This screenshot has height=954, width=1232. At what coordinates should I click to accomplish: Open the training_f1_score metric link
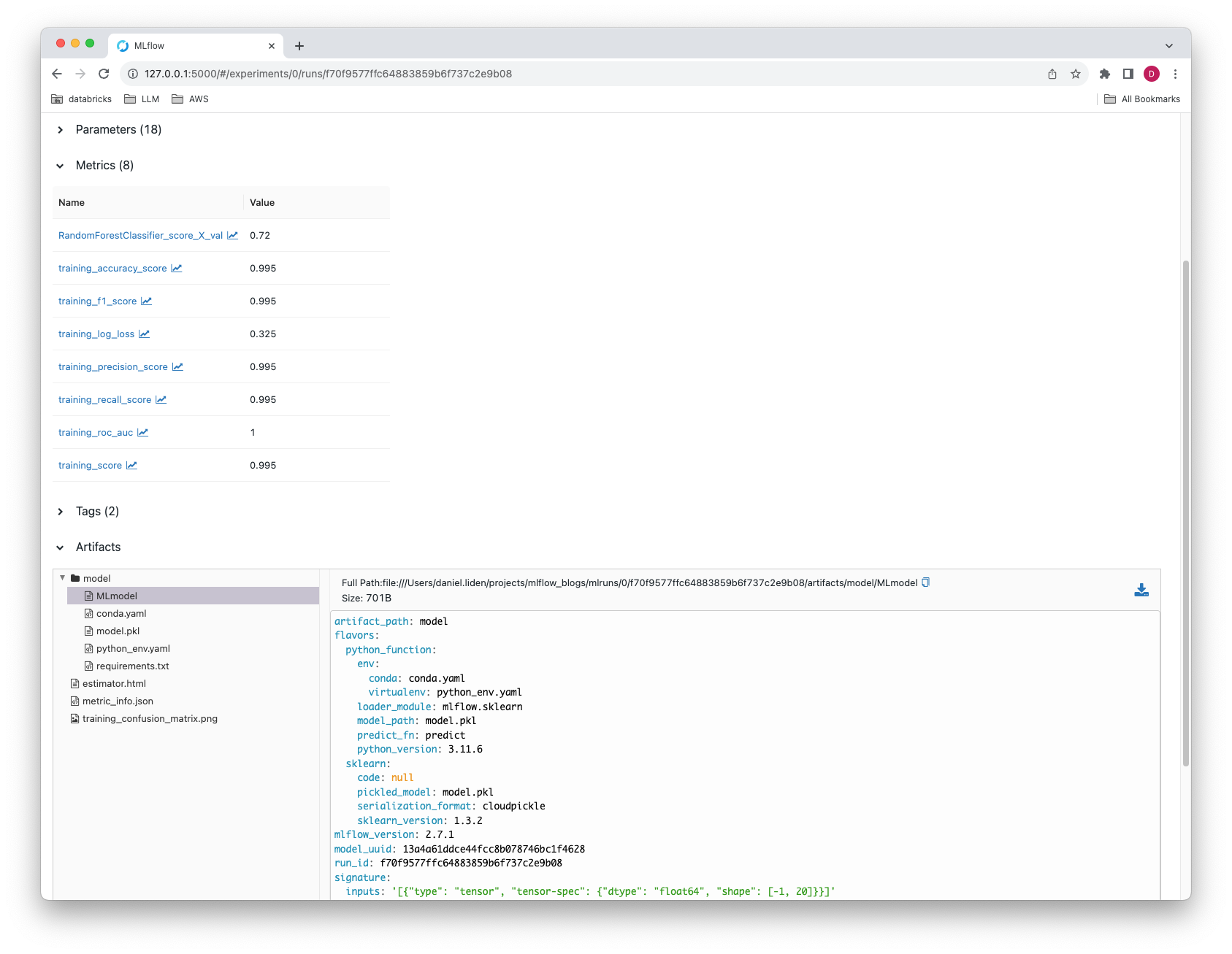point(97,301)
